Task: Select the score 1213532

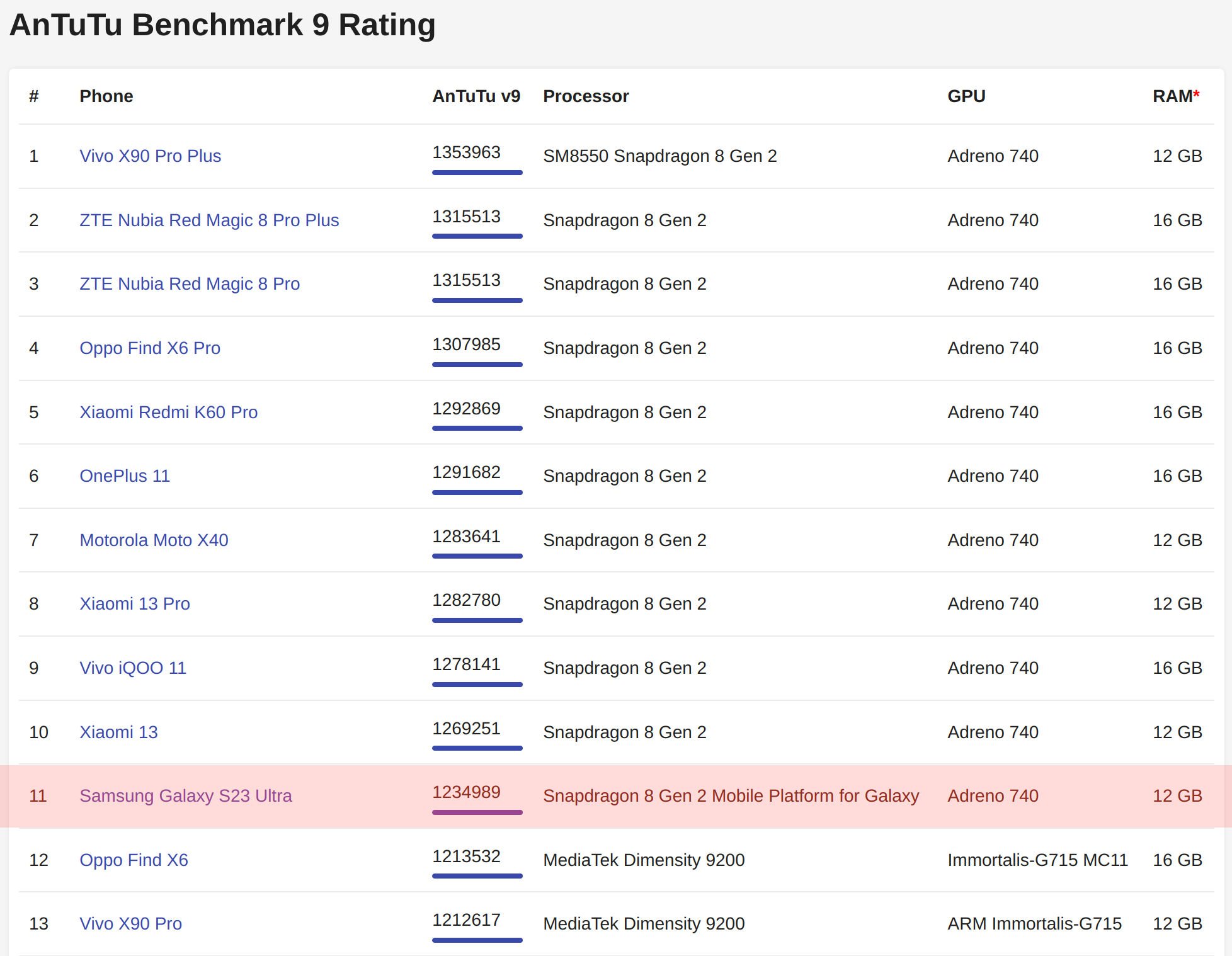Action: click(466, 856)
